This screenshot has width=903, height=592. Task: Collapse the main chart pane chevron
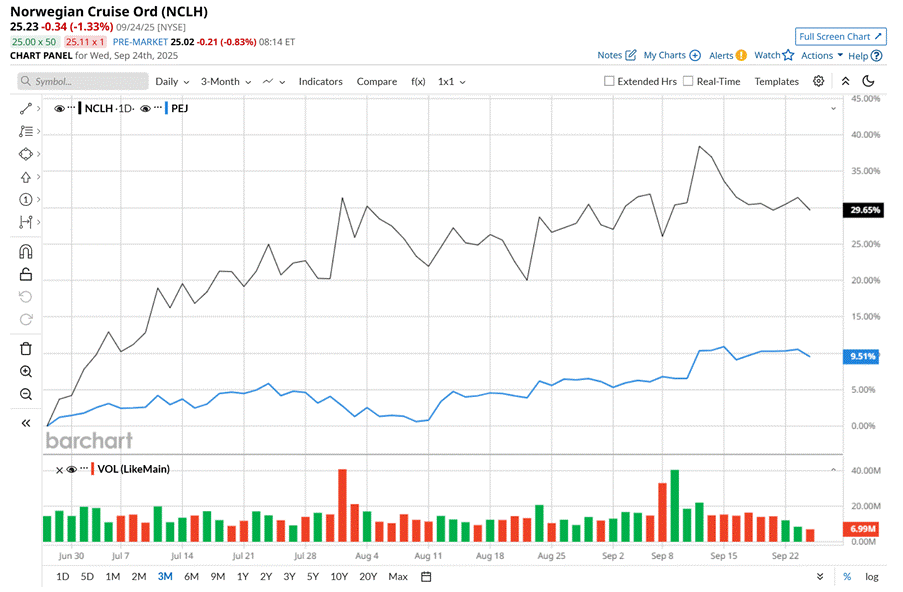pos(833,109)
